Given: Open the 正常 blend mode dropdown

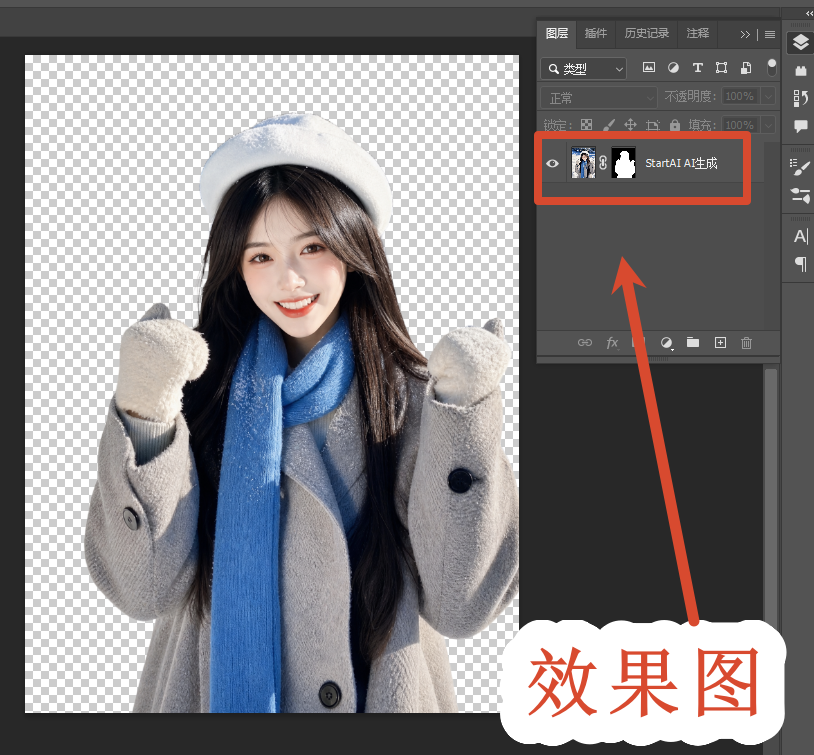Looking at the screenshot, I should (599, 98).
